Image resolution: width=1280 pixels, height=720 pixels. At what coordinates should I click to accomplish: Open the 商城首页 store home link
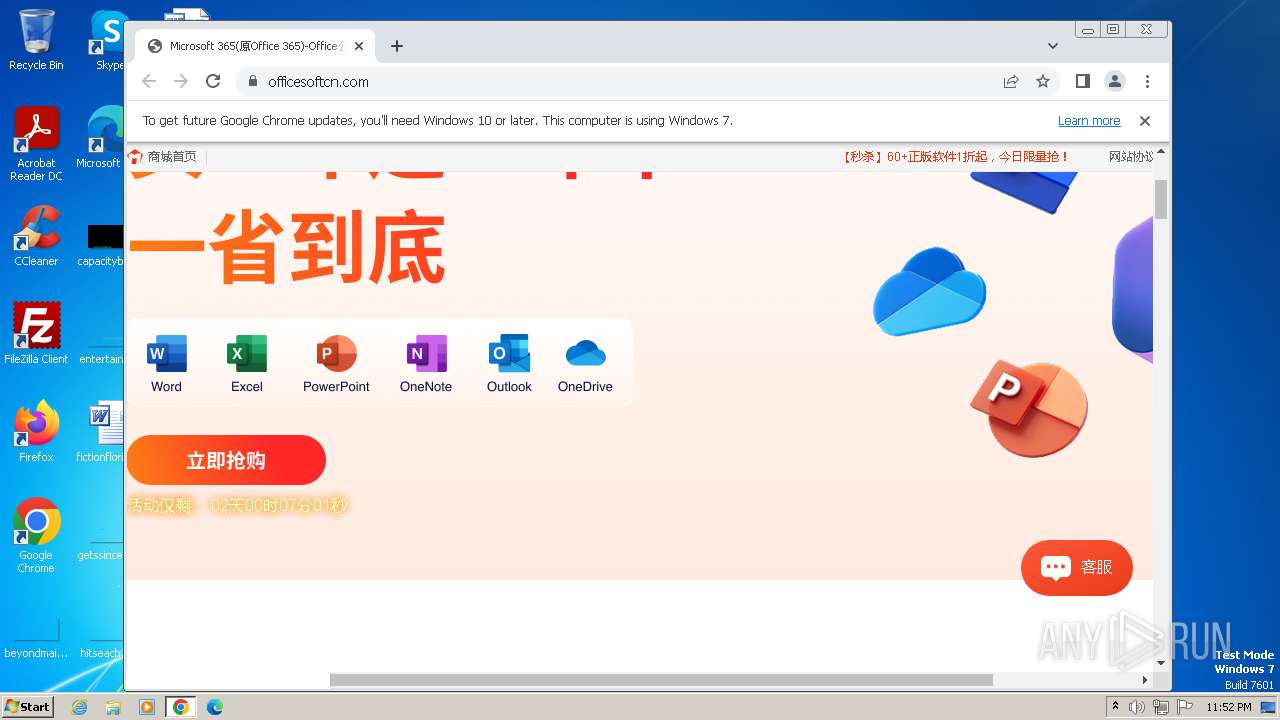pyautogui.click(x=162, y=156)
